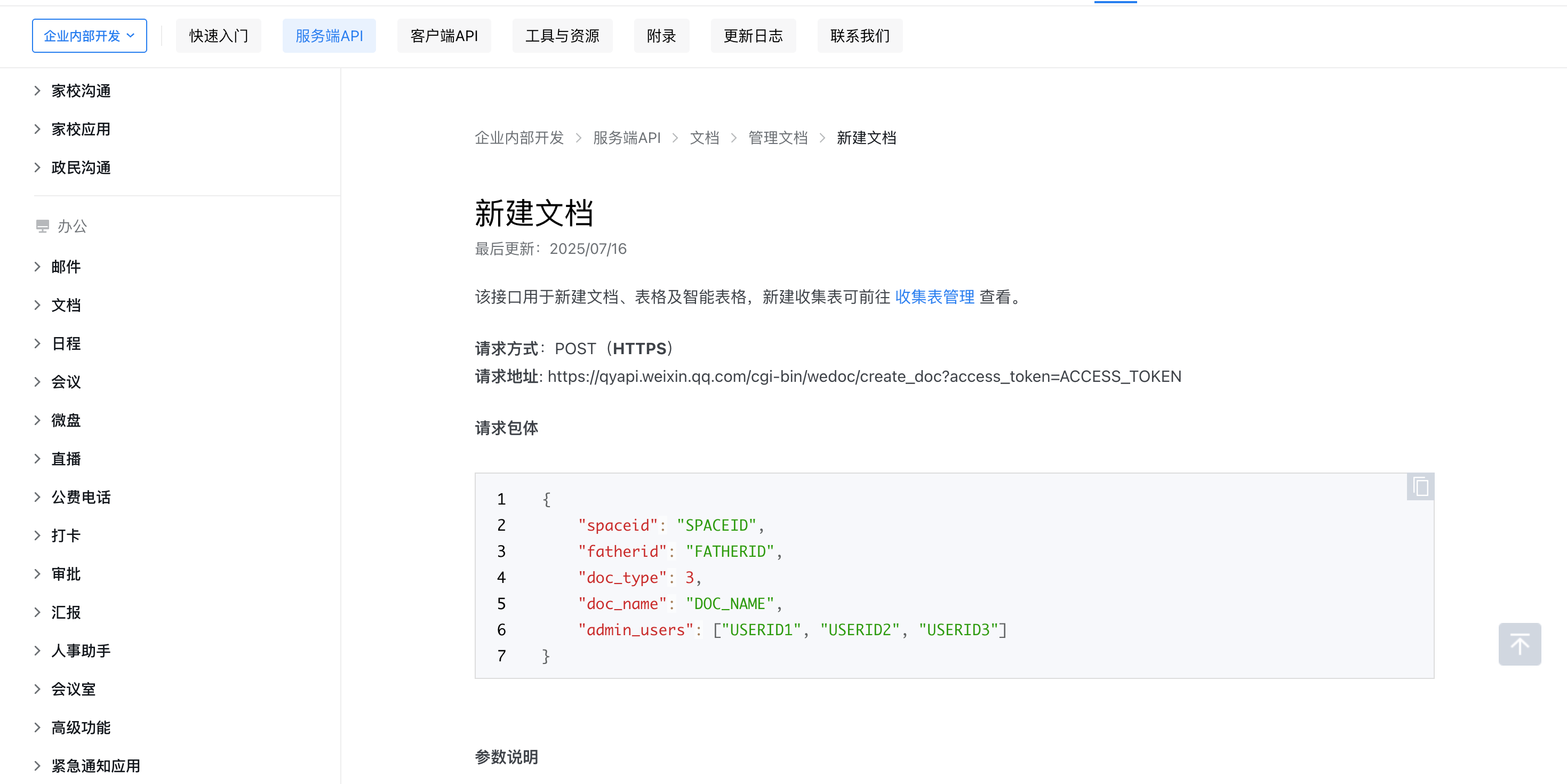Click the monitor icon next to 办公
The image size is (1567, 784).
pyautogui.click(x=42, y=226)
